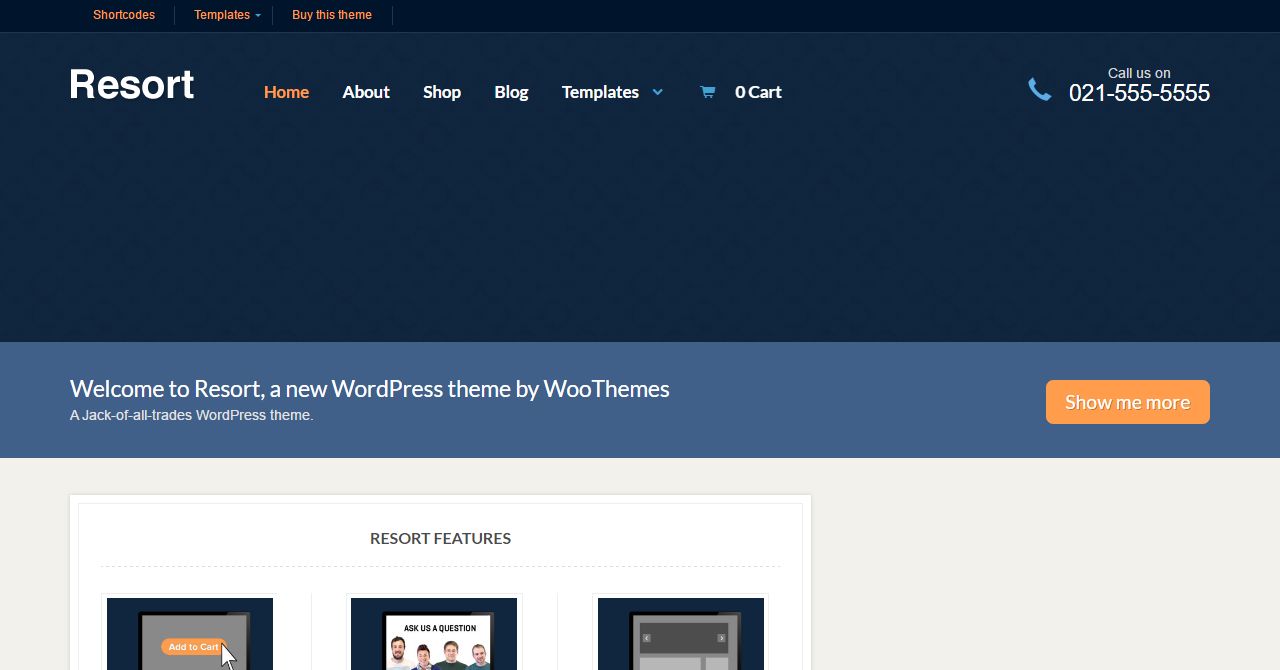This screenshot has height=670, width=1280.
Task: Click the shopping cart icon
Action: pyautogui.click(x=707, y=92)
